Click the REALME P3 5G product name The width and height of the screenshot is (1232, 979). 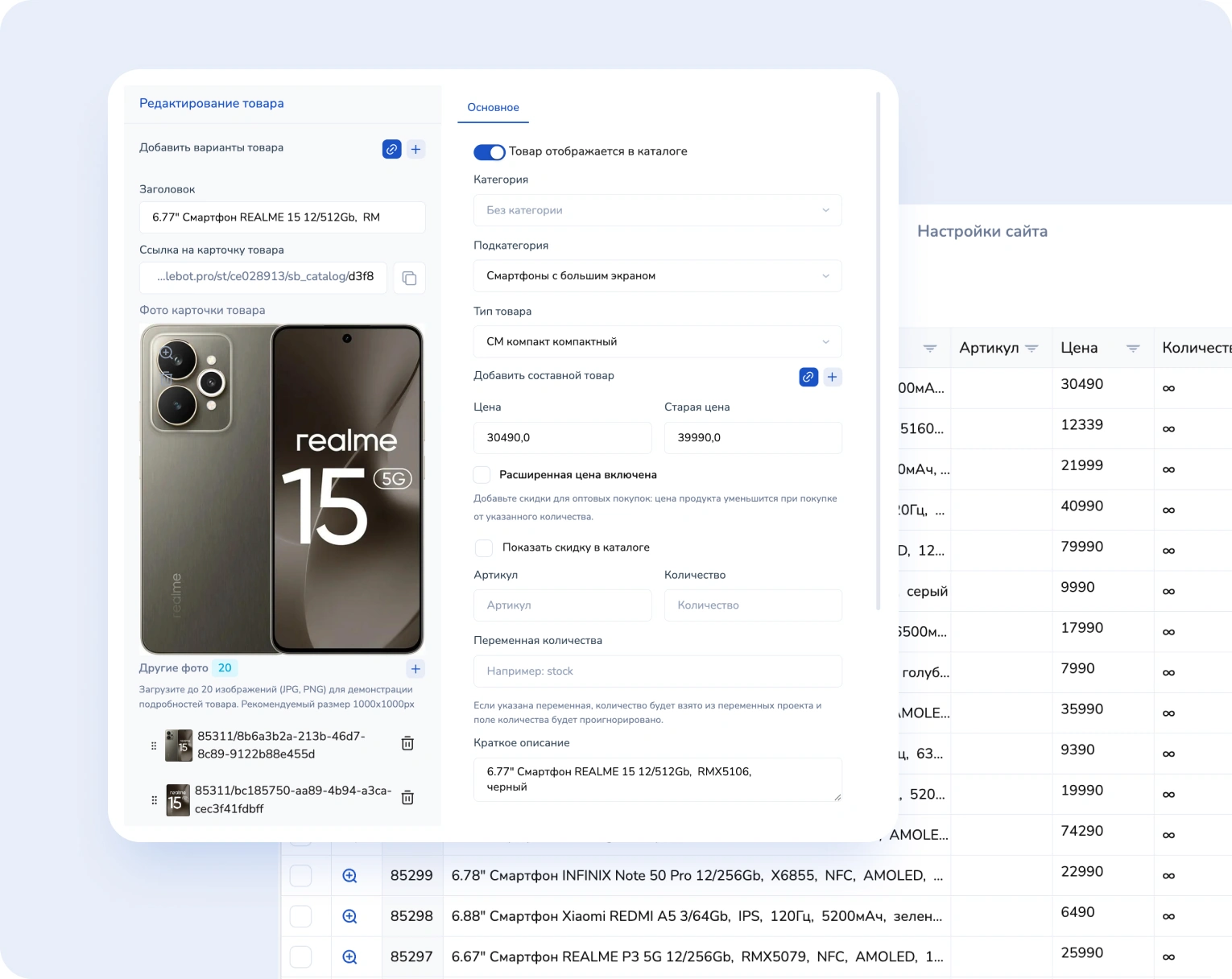click(x=697, y=957)
